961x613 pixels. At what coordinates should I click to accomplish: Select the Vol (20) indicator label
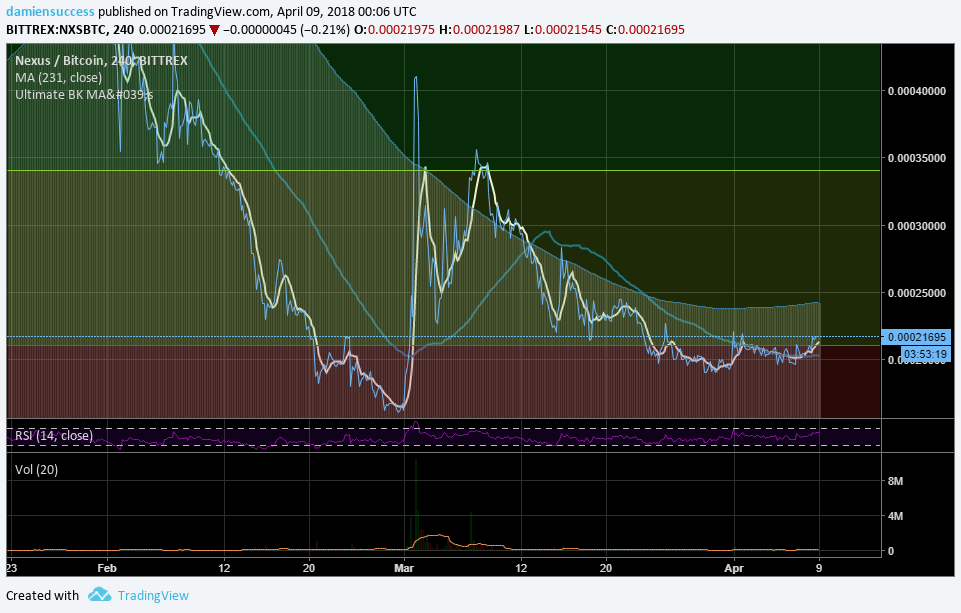(x=36, y=470)
